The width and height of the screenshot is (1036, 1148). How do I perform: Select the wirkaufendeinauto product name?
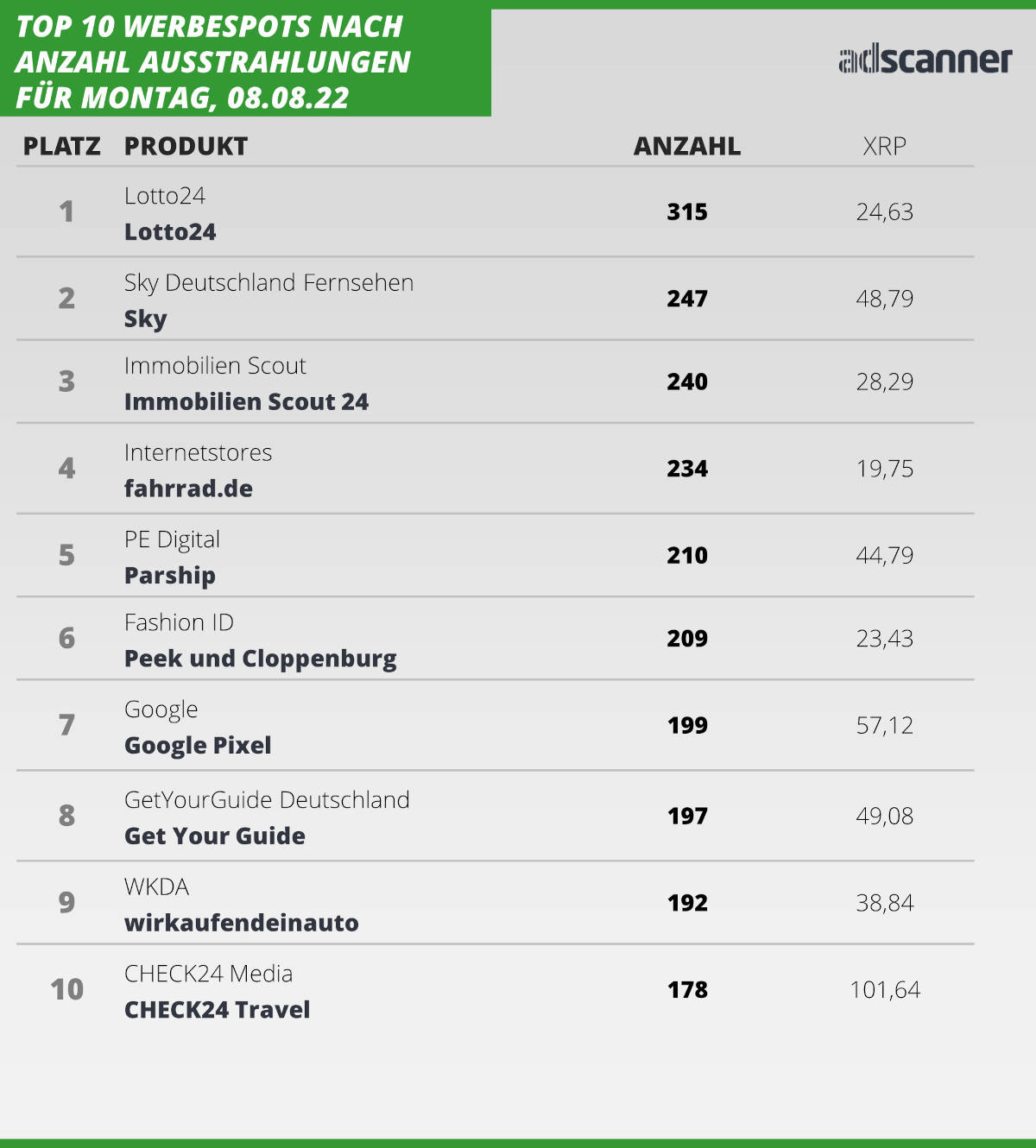pos(242,923)
